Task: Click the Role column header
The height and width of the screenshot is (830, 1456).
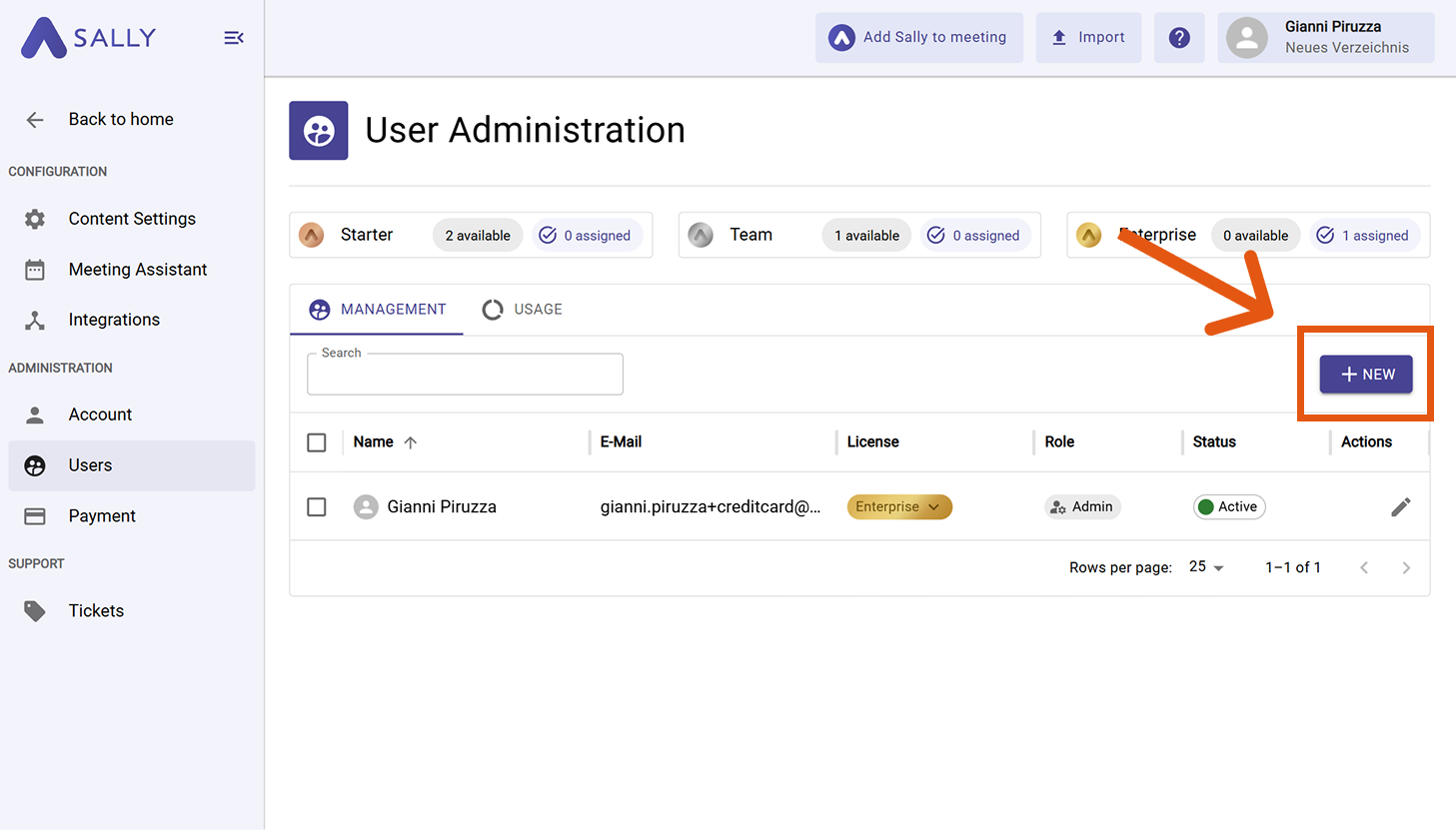Action: pyautogui.click(x=1059, y=442)
